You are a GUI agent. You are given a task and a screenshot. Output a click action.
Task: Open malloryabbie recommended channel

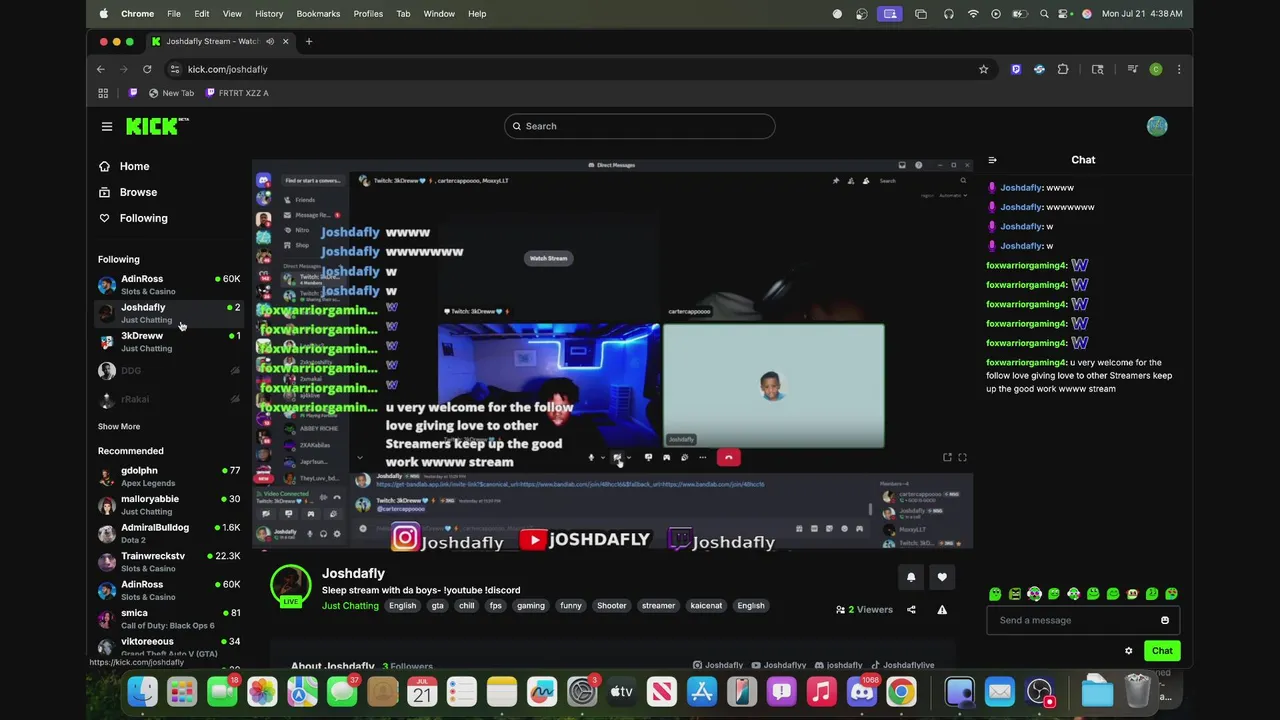[x=169, y=505]
